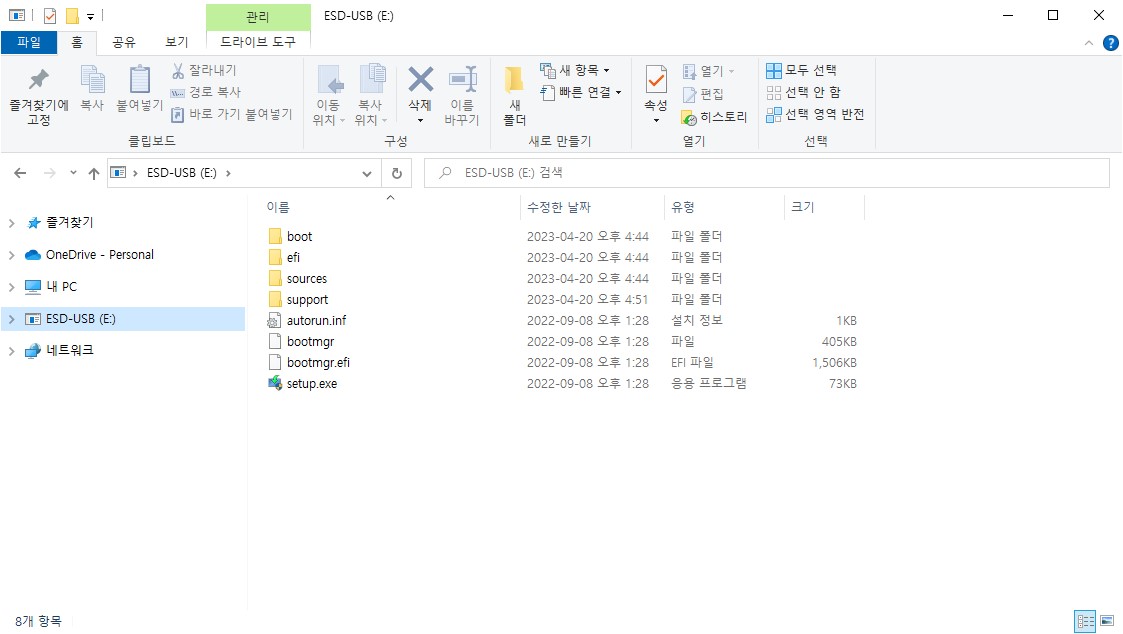Screen dimensions: 1123x634
Task: Click History (히스토리) button
Action: click(713, 117)
